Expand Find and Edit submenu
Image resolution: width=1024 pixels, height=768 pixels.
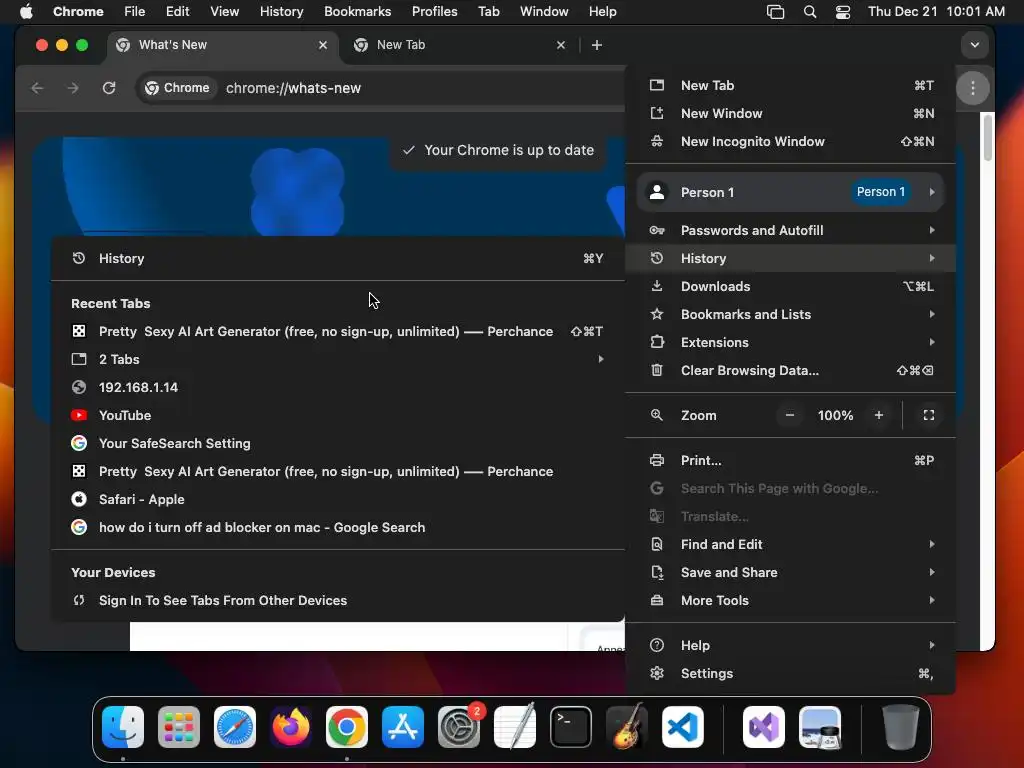point(791,545)
